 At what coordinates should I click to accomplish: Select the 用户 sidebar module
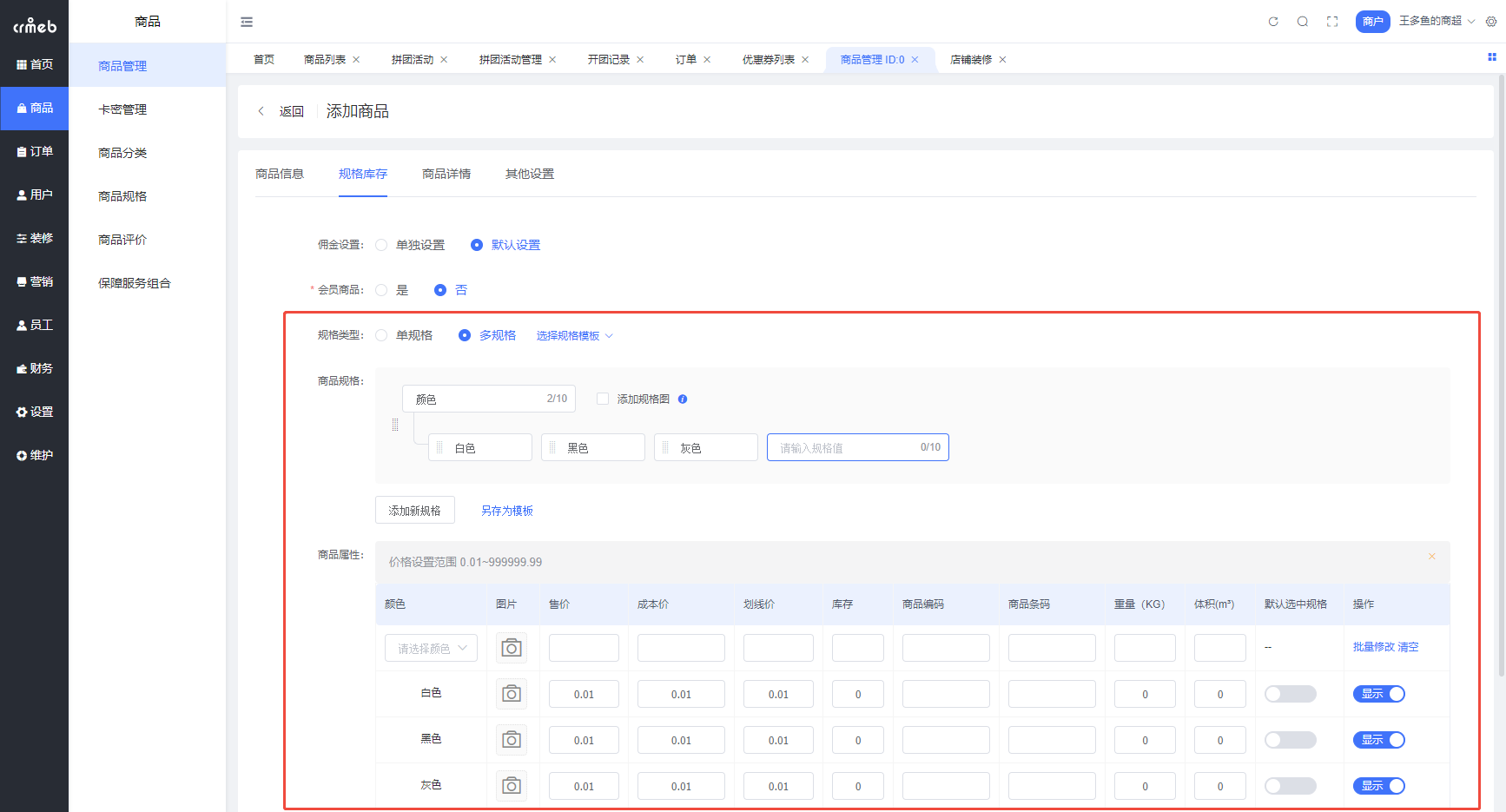pyautogui.click(x=35, y=195)
